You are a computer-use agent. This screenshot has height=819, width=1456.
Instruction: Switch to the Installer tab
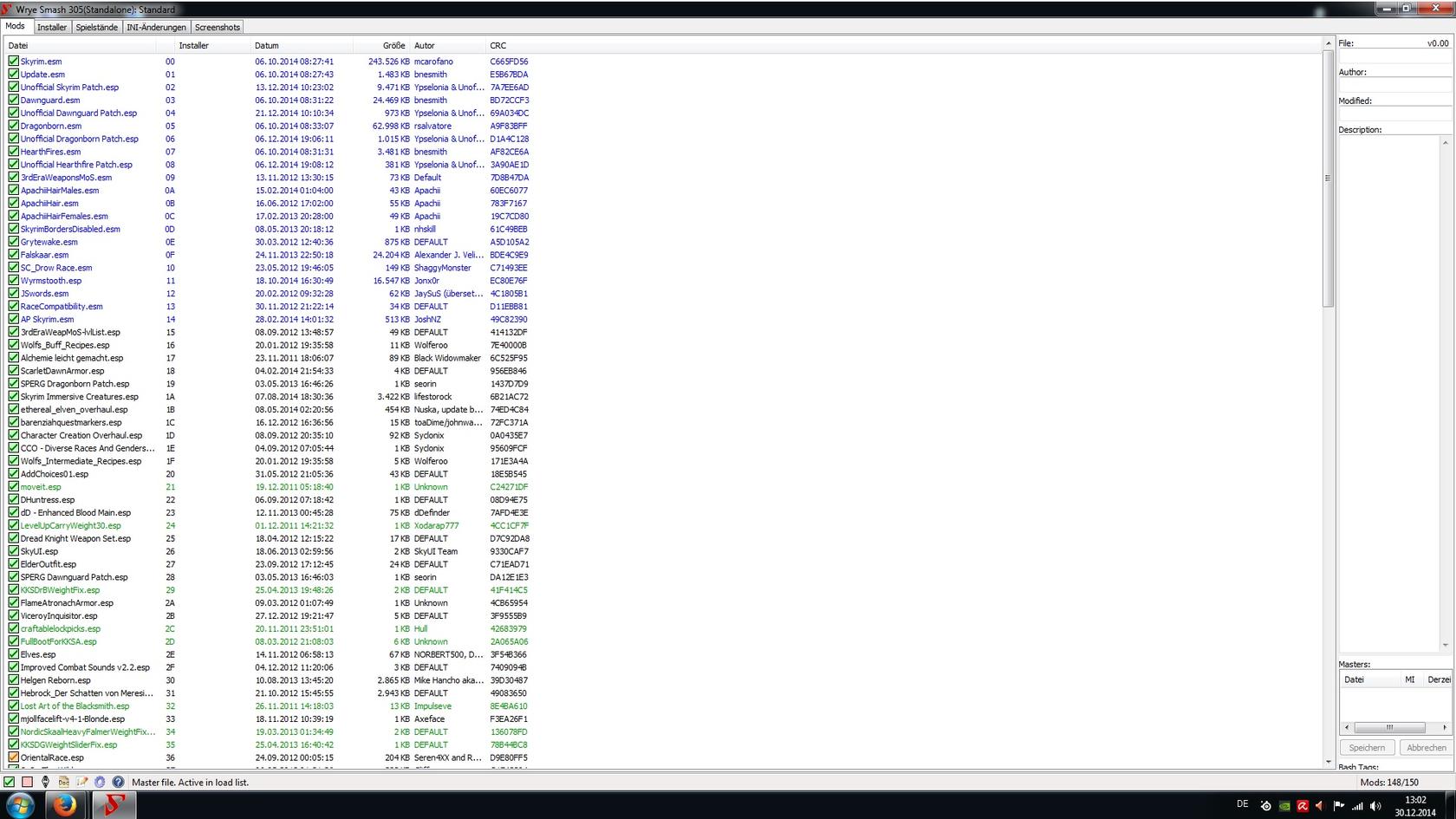[x=52, y=27]
